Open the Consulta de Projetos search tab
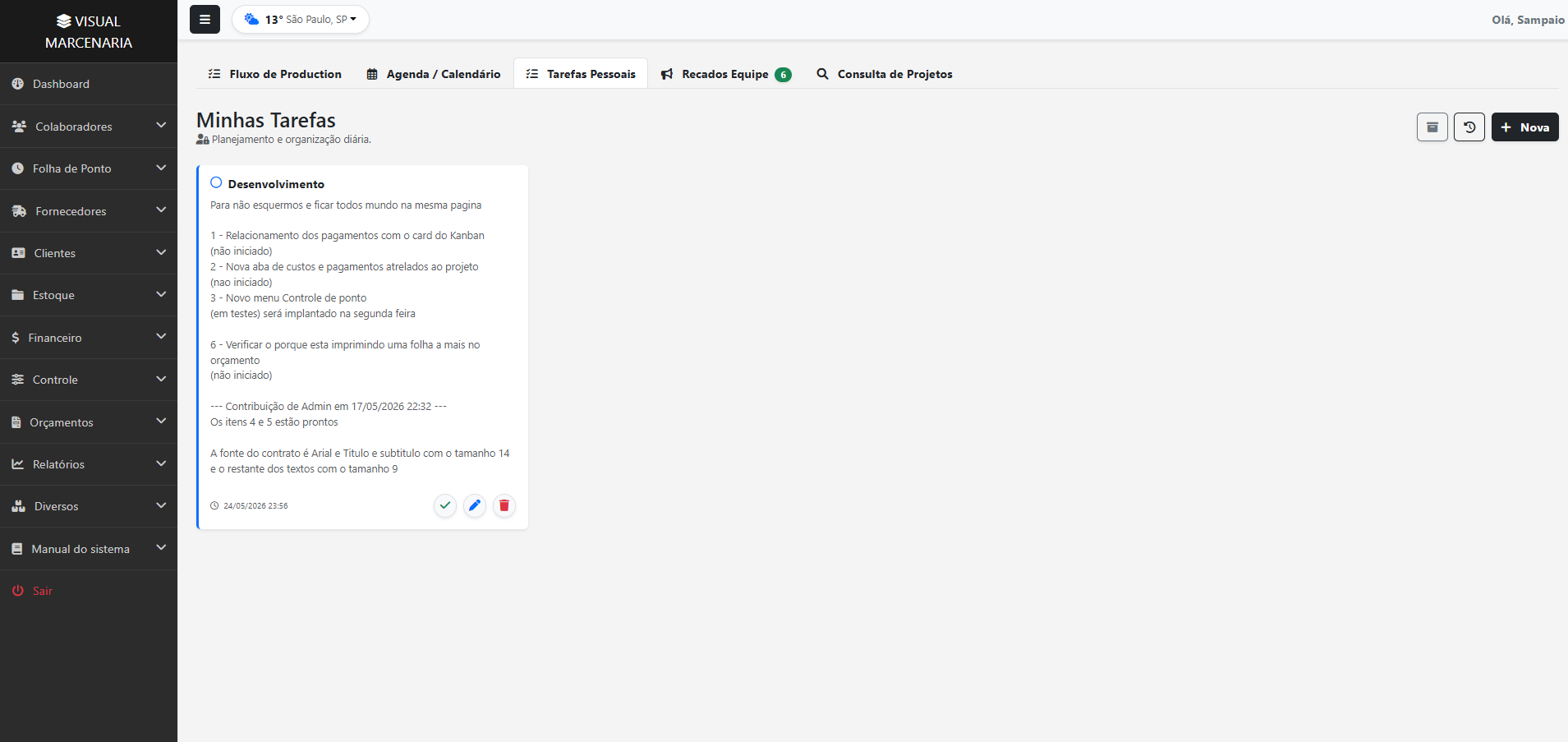The height and width of the screenshot is (742, 1568). (885, 74)
